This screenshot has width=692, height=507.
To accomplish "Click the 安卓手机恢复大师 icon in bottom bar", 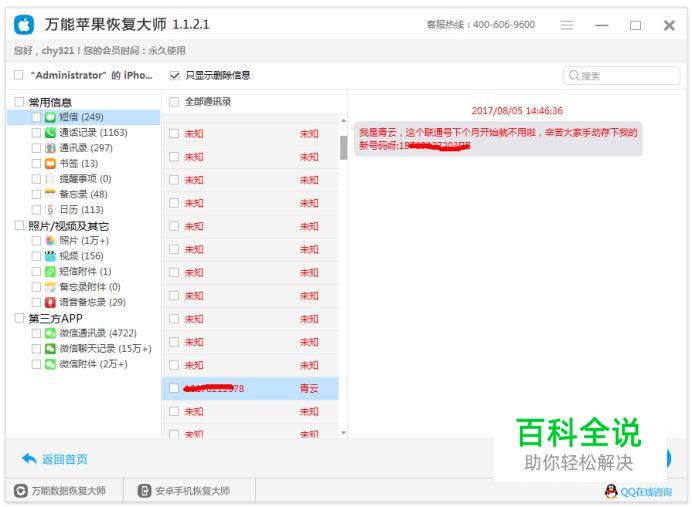I will pyautogui.click(x=144, y=491).
